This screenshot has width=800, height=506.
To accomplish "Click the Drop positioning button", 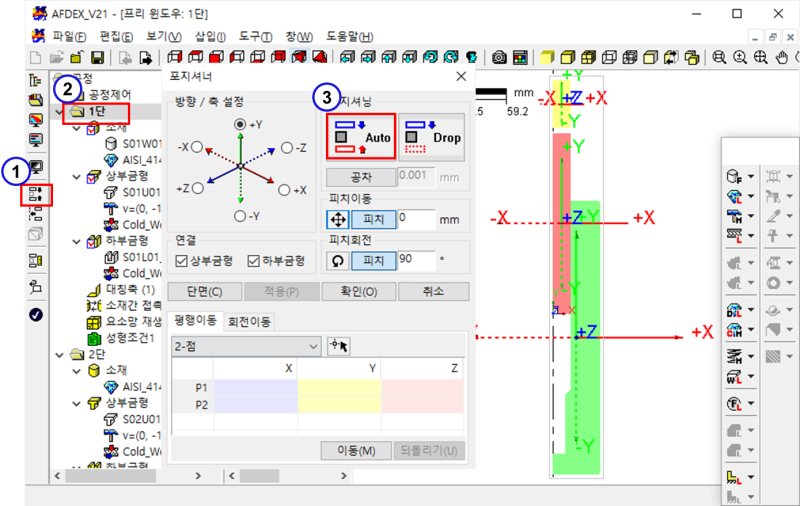I will tap(433, 137).
